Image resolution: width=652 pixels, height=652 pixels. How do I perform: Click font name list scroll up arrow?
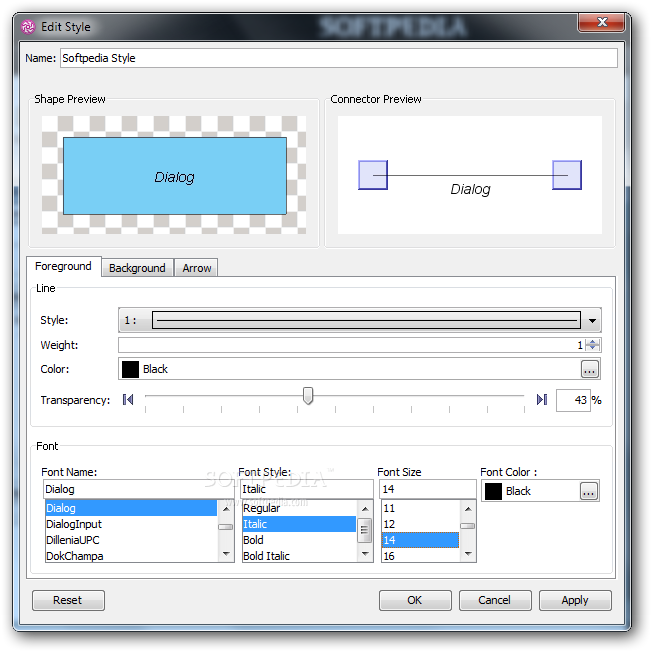click(x=226, y=509)
